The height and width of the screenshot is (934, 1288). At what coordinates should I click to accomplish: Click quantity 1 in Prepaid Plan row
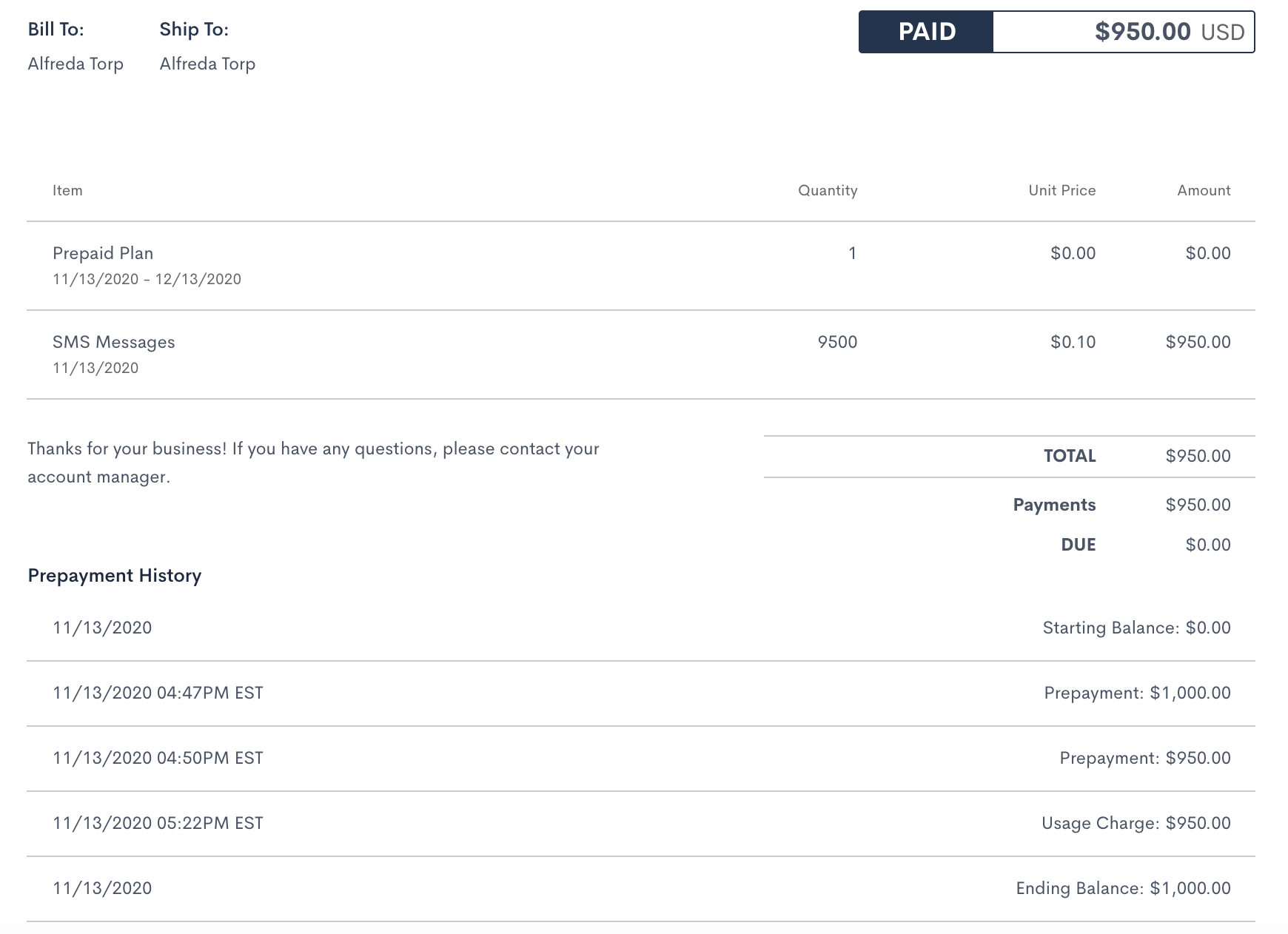pyautogui.click(x=852, y=253)
